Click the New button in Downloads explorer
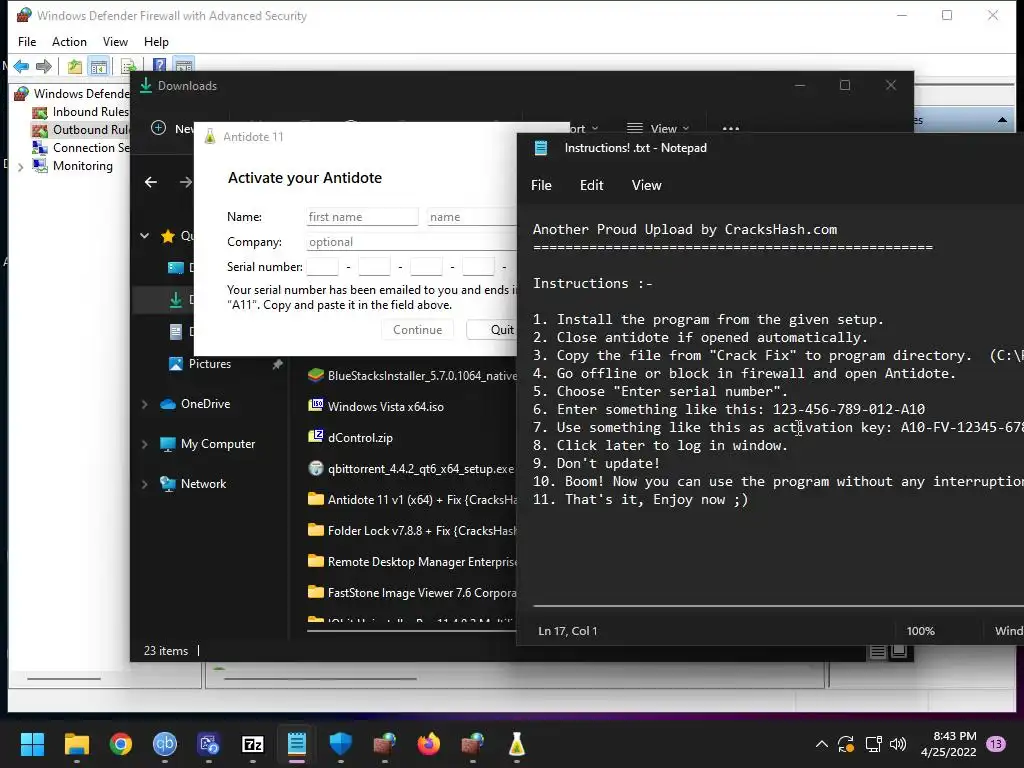The width and height of the screenshot is (1024, 768). coord(172,128)
